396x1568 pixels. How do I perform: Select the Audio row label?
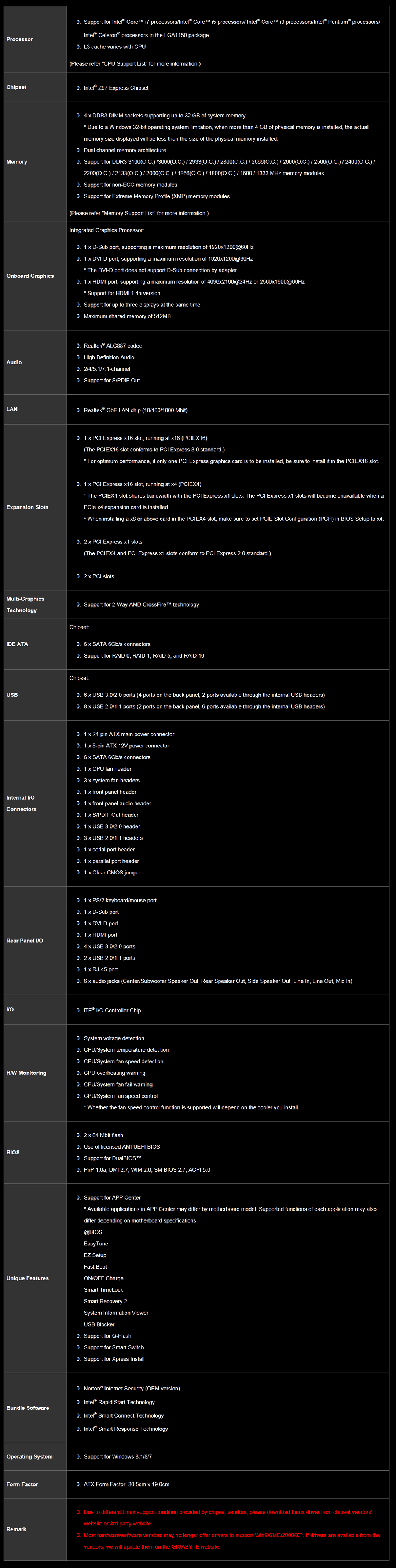[14, 363]
